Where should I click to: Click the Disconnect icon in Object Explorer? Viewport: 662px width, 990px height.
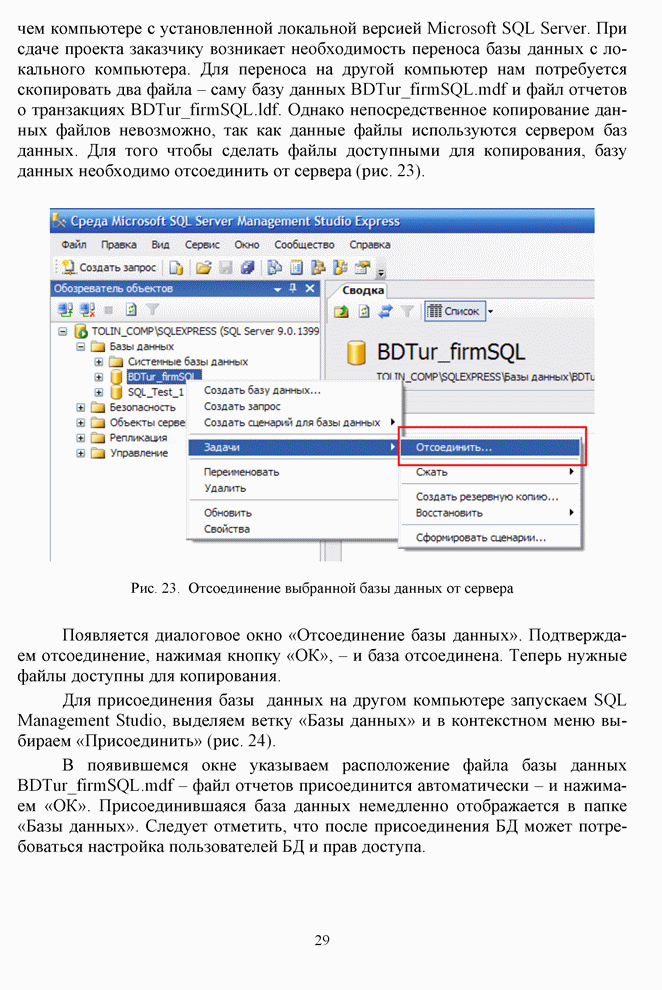(87, 310)
